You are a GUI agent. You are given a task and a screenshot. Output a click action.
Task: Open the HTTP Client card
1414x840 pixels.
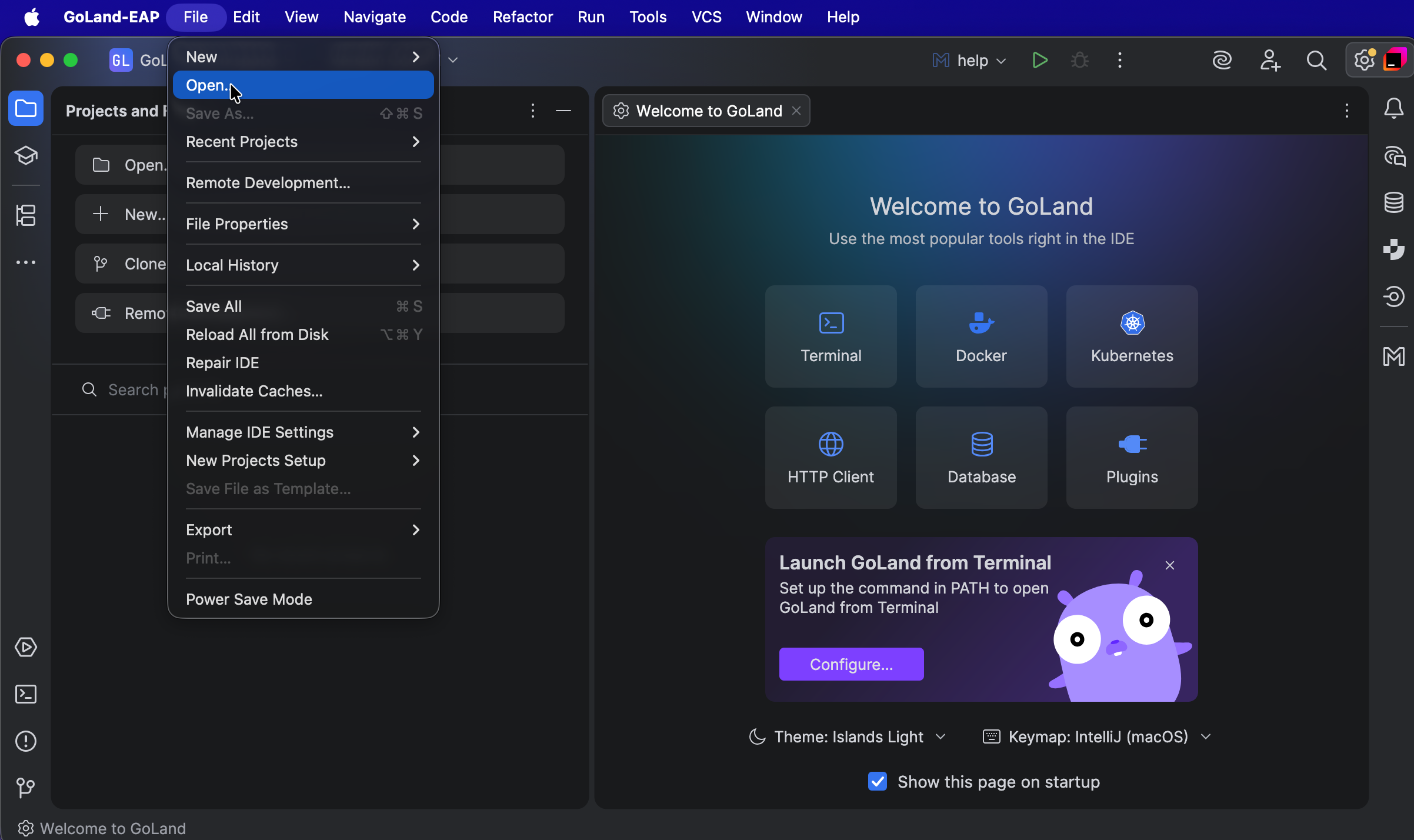point(831,458)
